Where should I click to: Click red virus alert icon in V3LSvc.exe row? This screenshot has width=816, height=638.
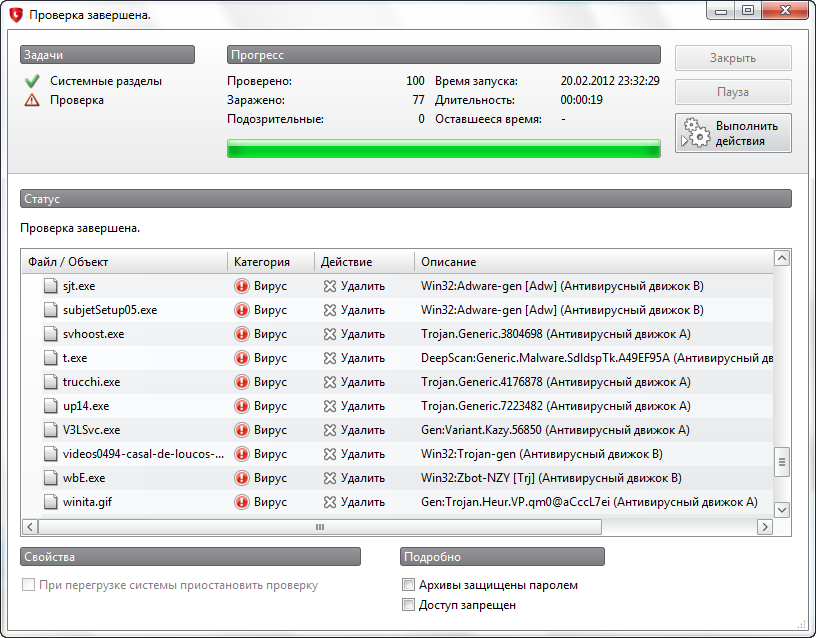(x=241, y=429)
